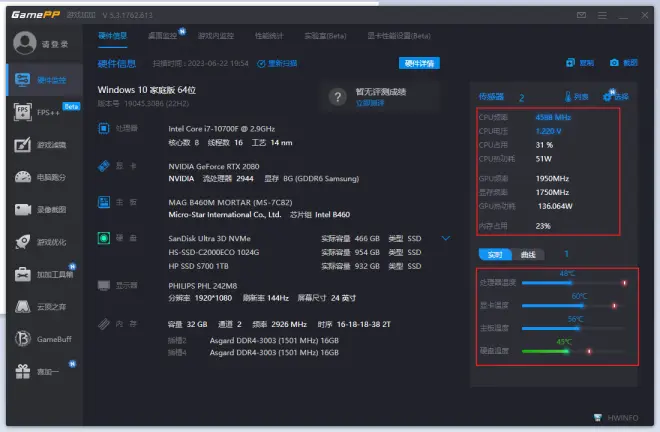The image size is (660, 432).
Task: Click the 23% memory usage value
Action: (x=543, y=226)
